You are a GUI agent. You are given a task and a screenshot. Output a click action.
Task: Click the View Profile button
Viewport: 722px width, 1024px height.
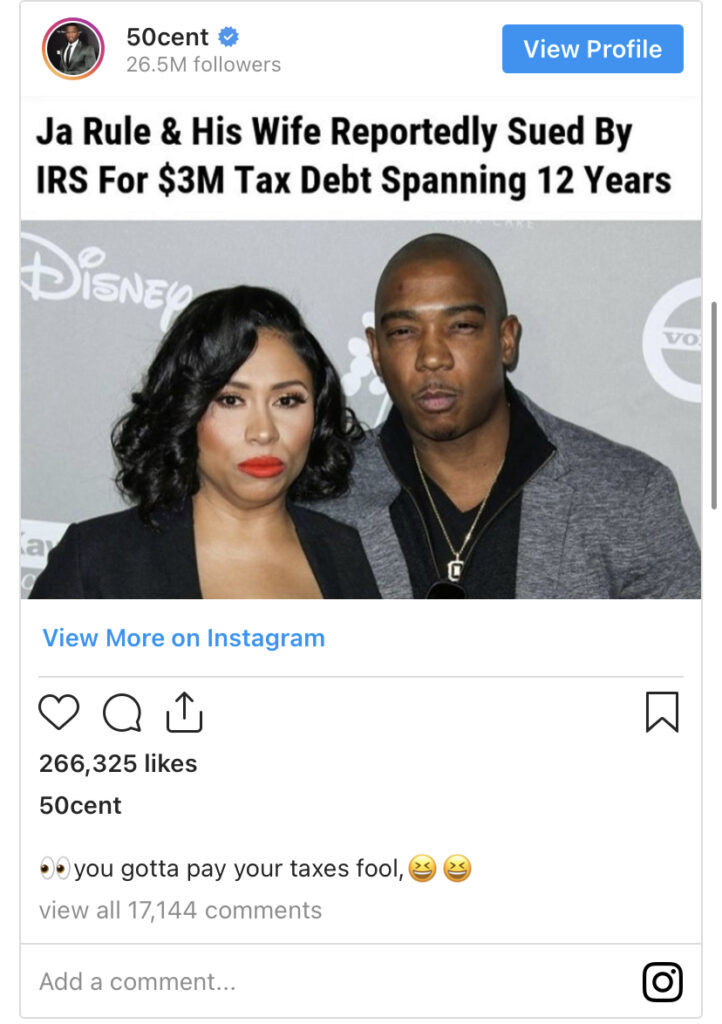[x=592, y=49]
